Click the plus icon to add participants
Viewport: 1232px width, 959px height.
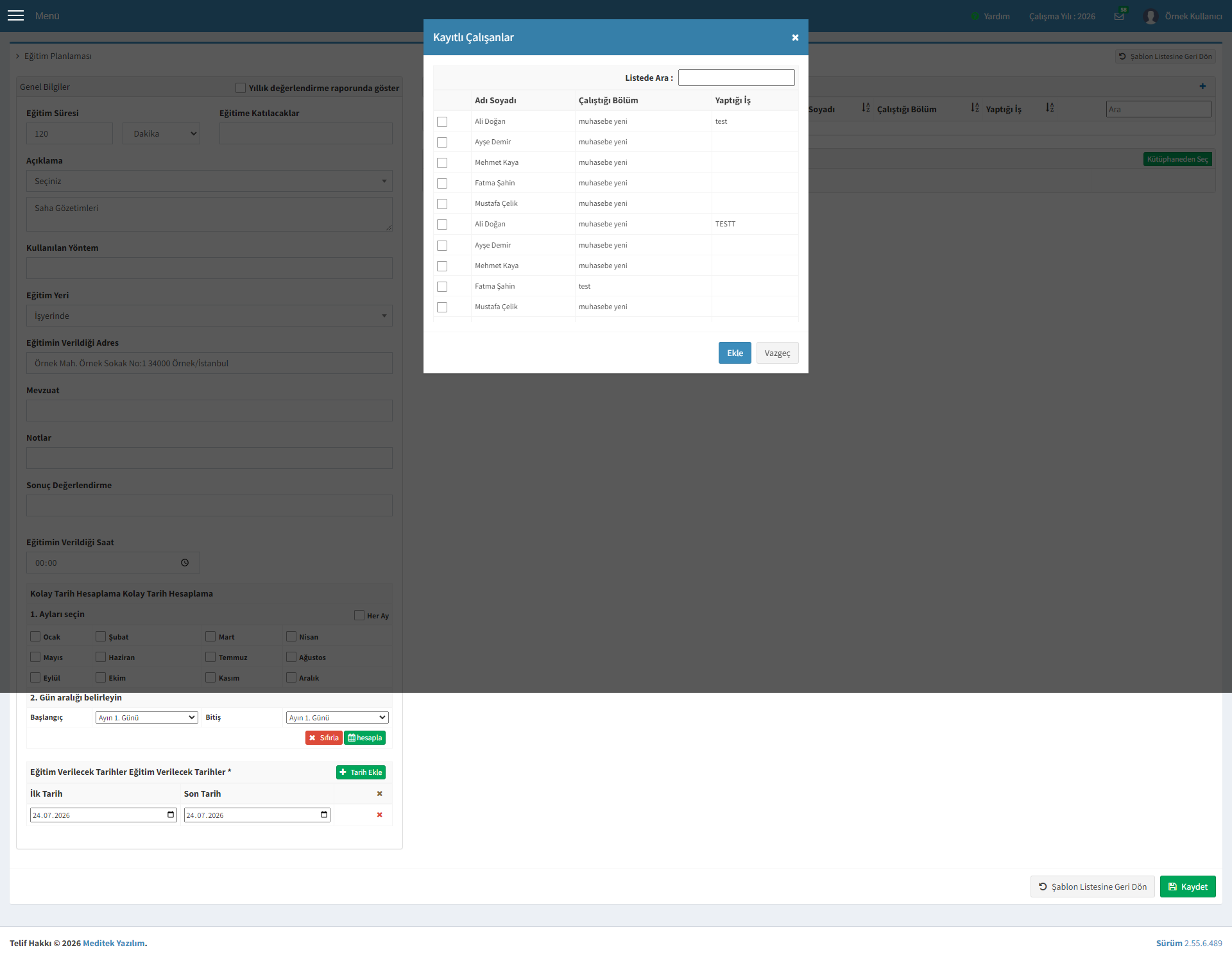click(1202, 86)
